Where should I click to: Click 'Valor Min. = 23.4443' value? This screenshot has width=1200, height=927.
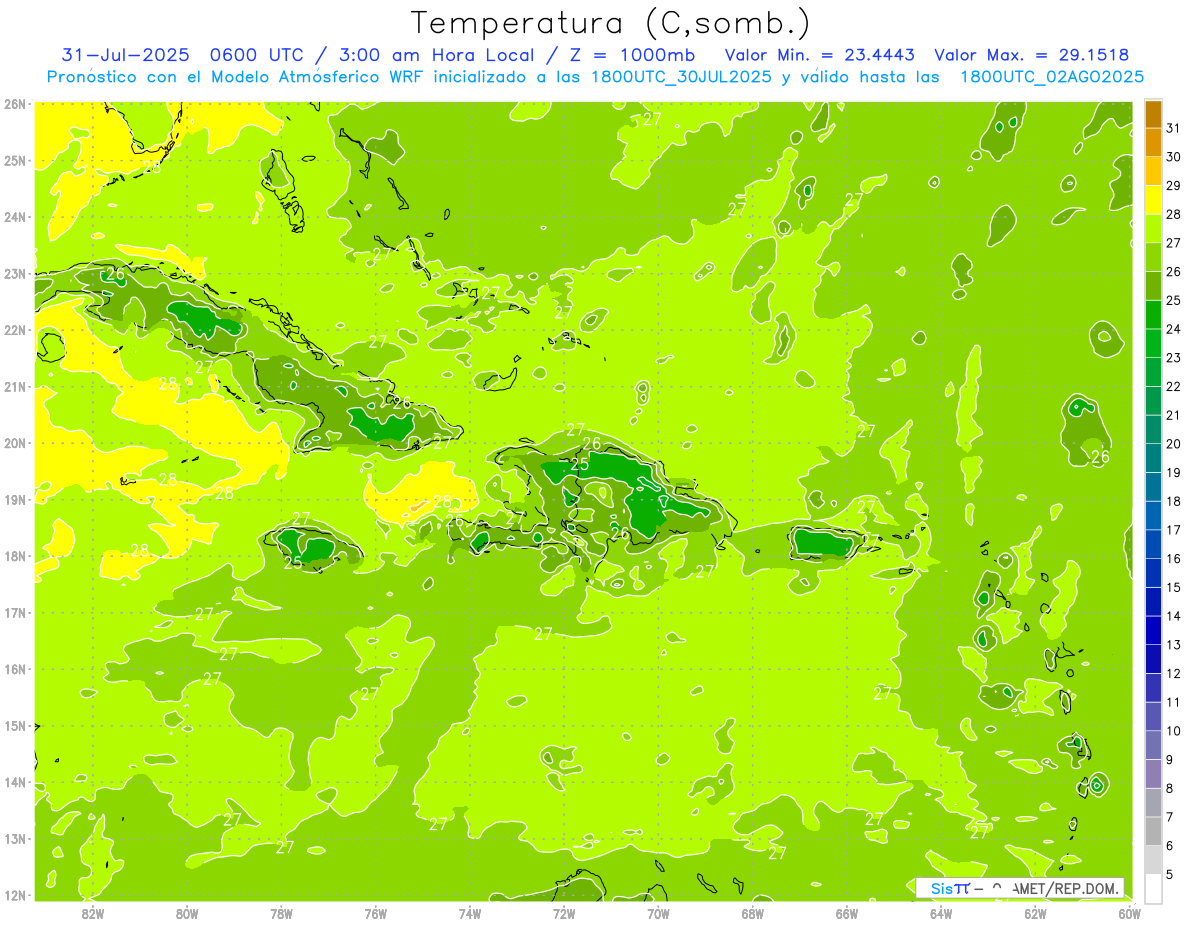819,54
